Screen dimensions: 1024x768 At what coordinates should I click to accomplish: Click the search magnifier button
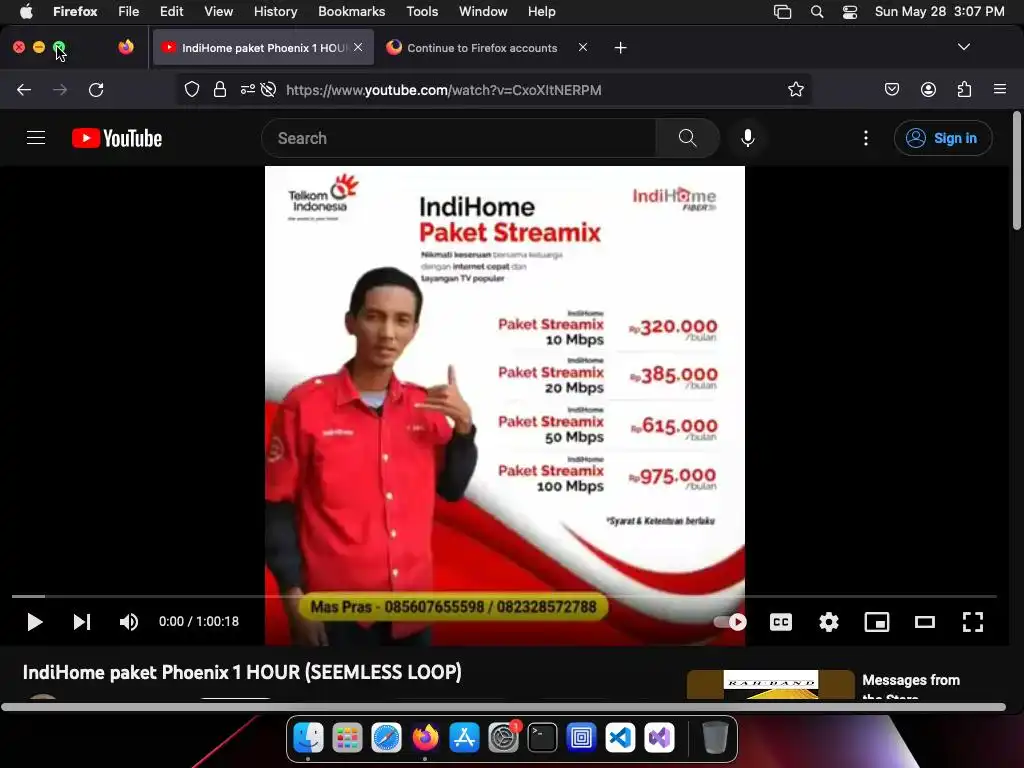tap(688, 138)
